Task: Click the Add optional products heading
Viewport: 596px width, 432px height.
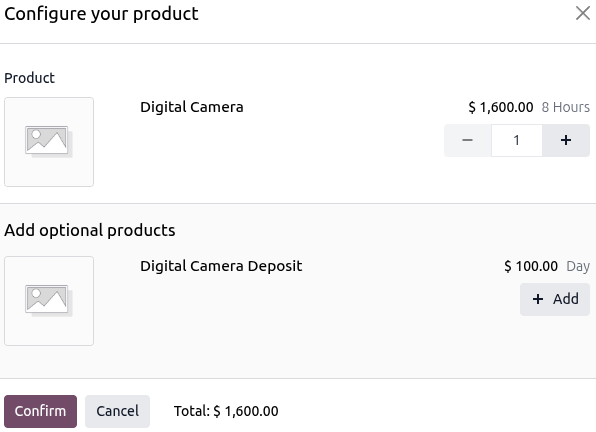Action: tap(90, 230)
